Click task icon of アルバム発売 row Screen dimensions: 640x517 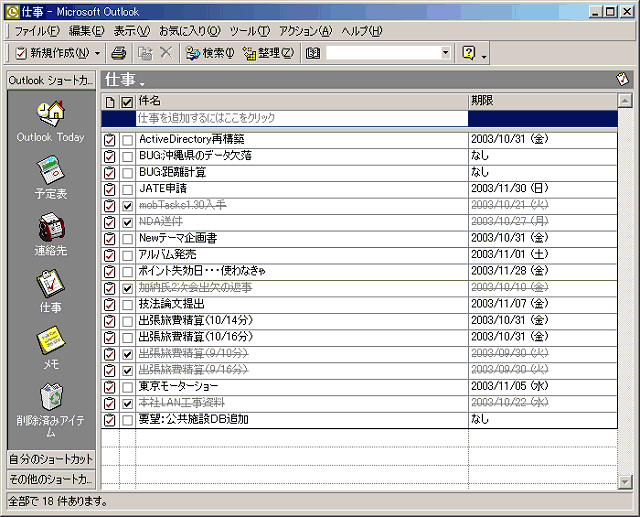tap(109, 255)
